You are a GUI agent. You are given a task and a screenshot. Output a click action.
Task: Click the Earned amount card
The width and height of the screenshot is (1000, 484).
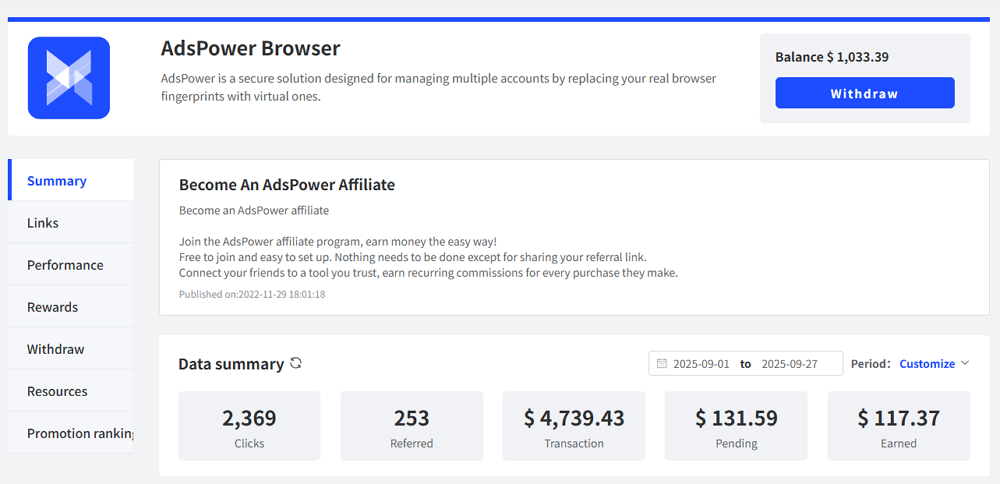click(x=898, y=426)
